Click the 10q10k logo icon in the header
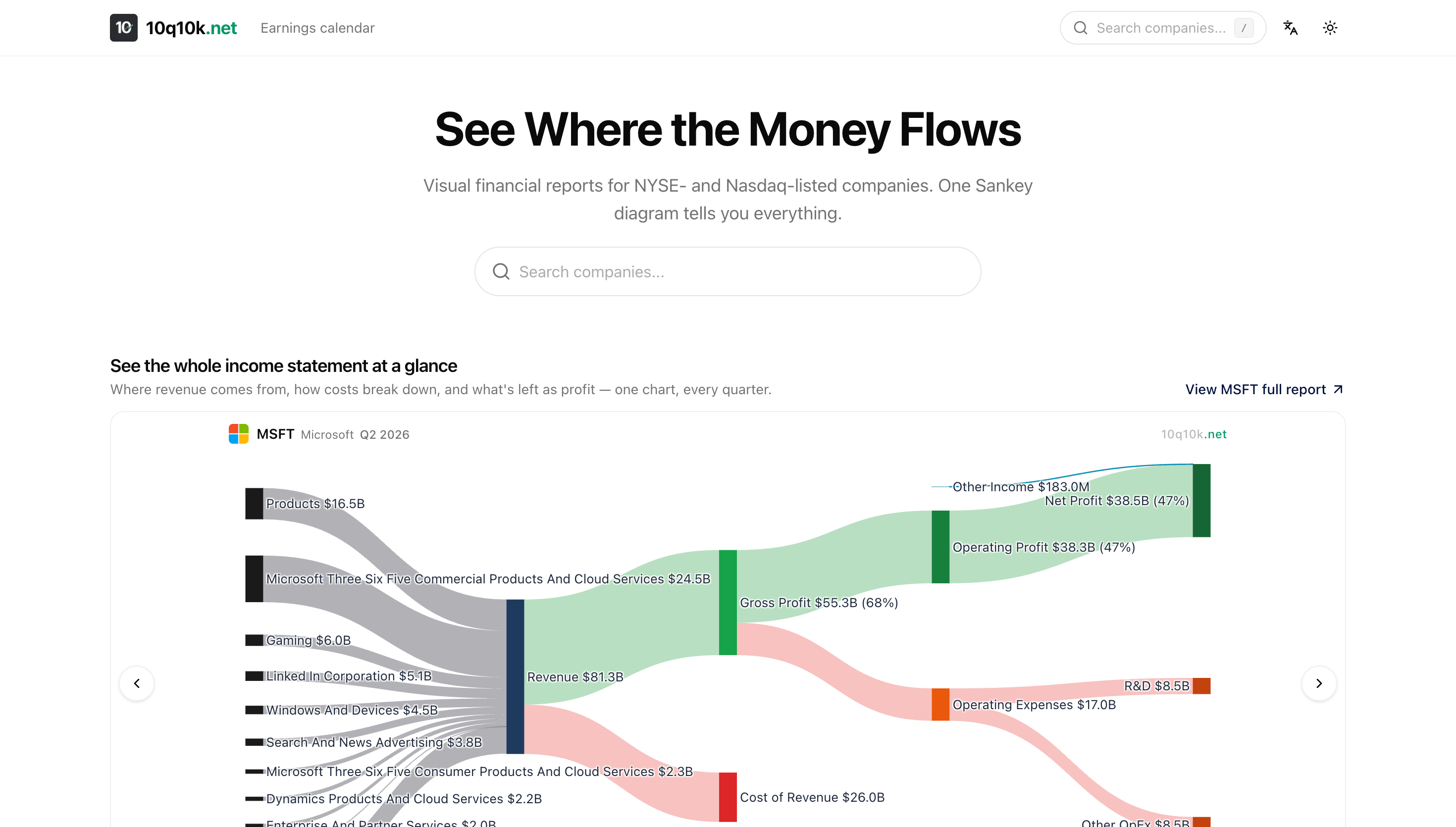The height and width of the screenshot is (827, 1456). 123,27
